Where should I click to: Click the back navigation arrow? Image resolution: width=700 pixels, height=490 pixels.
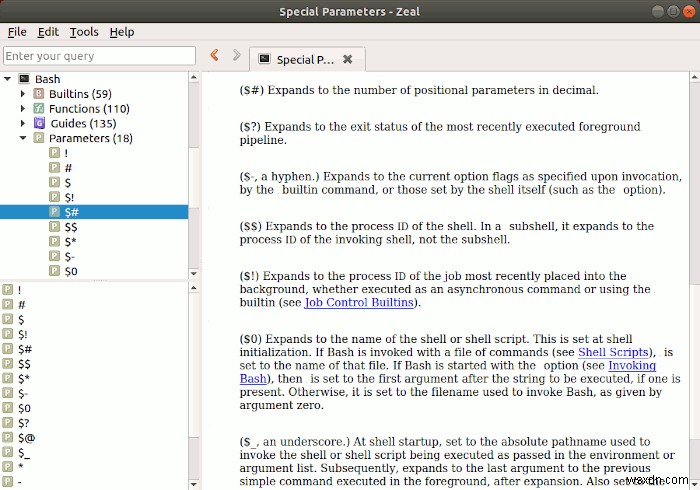[x=214, y=55]
